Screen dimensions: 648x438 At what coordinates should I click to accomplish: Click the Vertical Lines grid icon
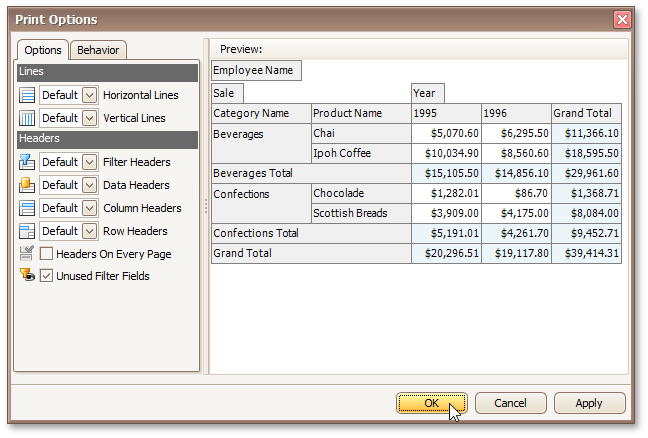27,118
